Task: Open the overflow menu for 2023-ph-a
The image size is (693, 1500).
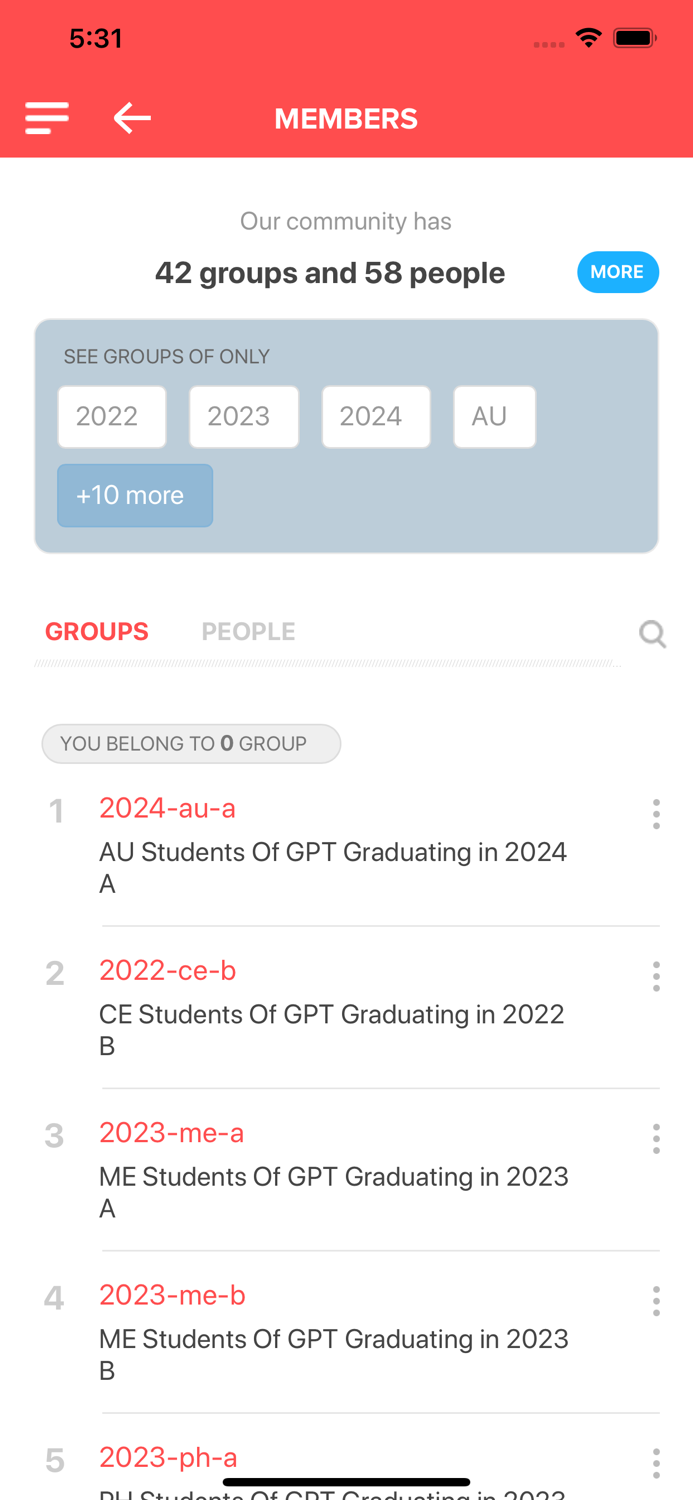Action: point(656,1463)
